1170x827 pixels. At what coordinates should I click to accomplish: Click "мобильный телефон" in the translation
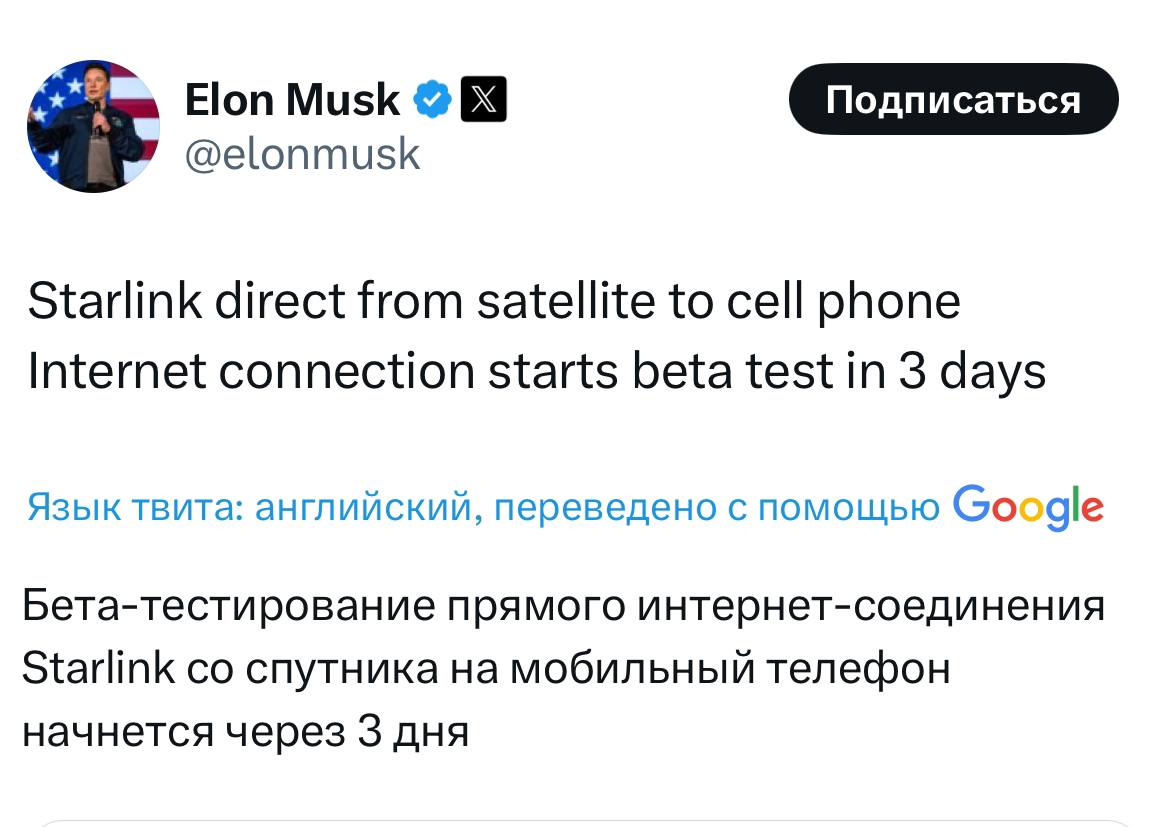click(x=730, y=667)
